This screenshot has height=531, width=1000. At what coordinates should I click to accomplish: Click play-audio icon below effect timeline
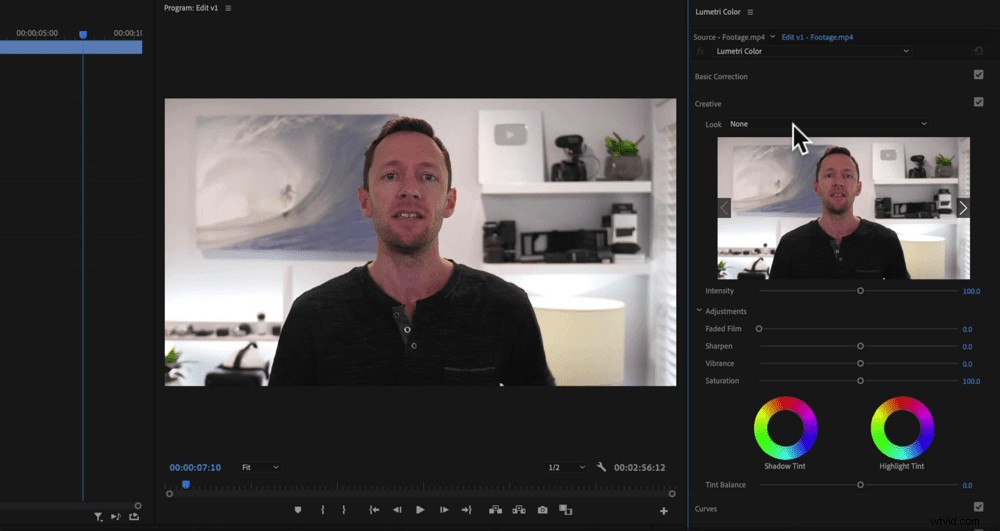[116, 517]
